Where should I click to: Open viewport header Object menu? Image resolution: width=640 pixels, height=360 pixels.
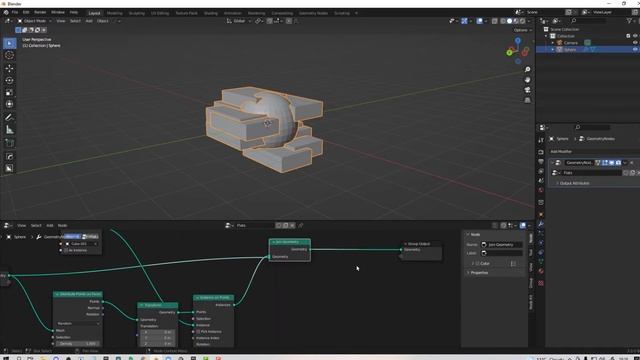[102, 21]
